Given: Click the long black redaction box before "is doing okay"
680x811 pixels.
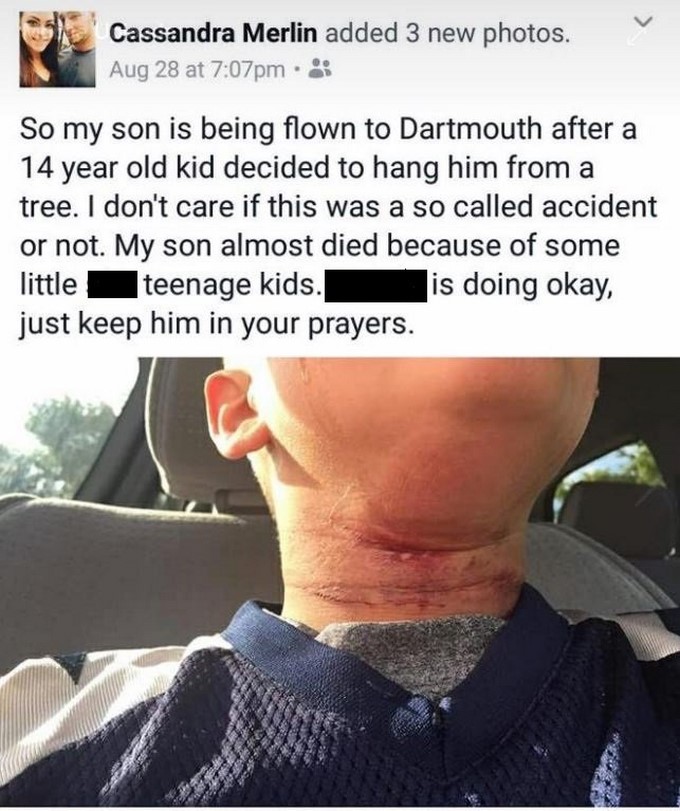Looking at the screenshot, I should 374,286.
